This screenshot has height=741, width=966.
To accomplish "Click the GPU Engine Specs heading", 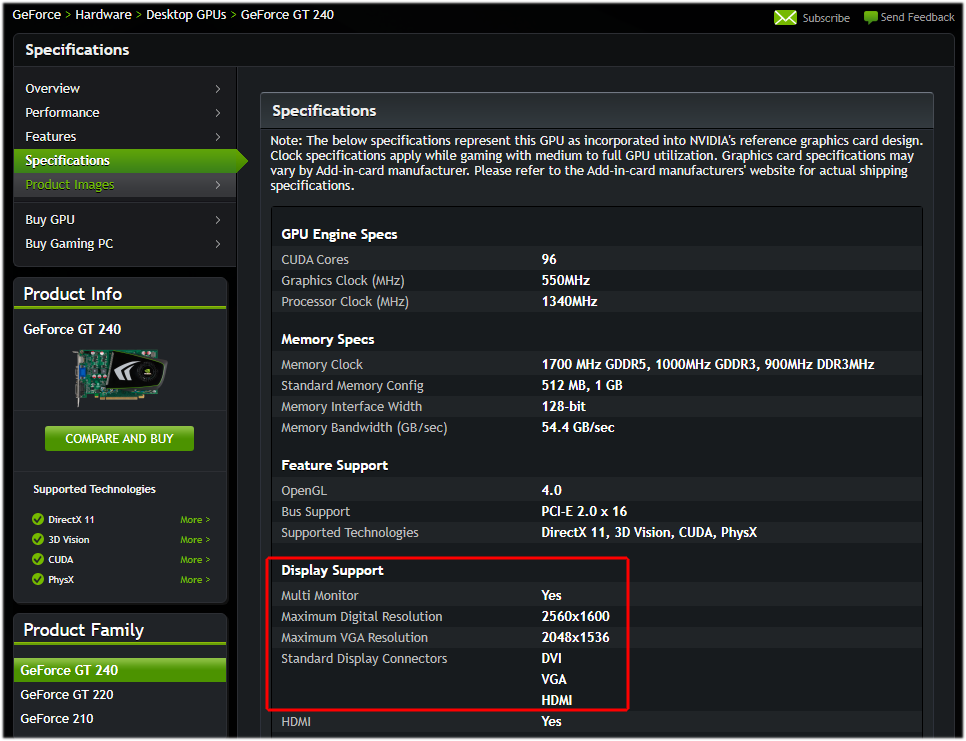I will (x=339, y=234).
